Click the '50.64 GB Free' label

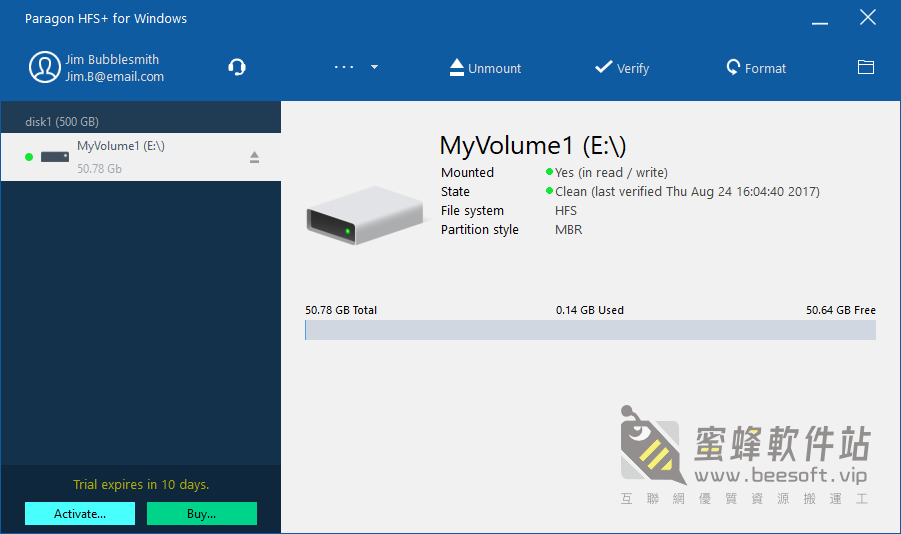point(841,310)
